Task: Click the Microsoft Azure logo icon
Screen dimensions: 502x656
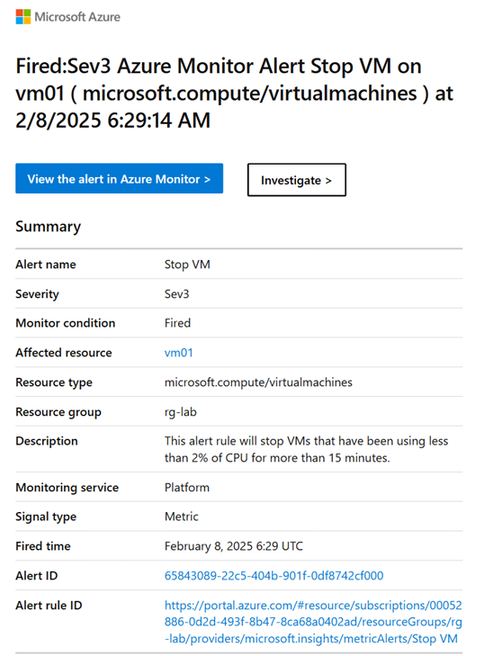Action: tap(23, 17)
